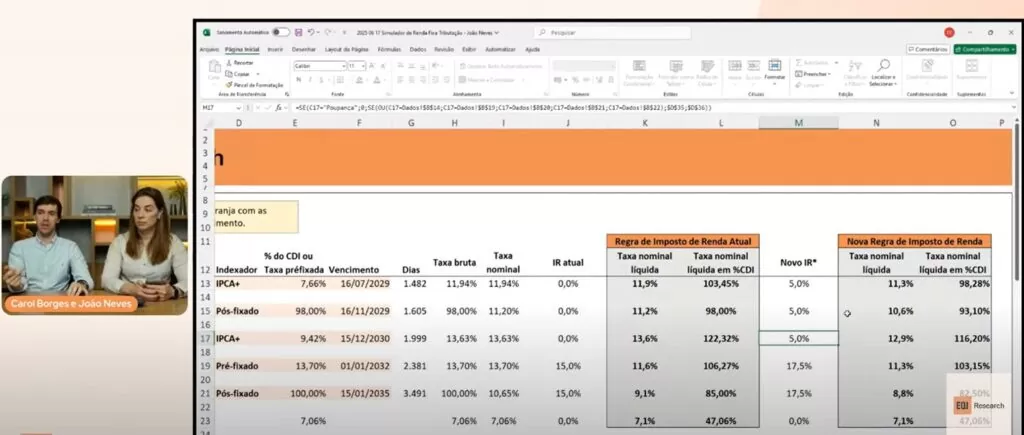Image resolution: width=1024 pixels, height=435 pixels.
Task: Select the Pré-fixado indexador cell
Action: [237, 366]
